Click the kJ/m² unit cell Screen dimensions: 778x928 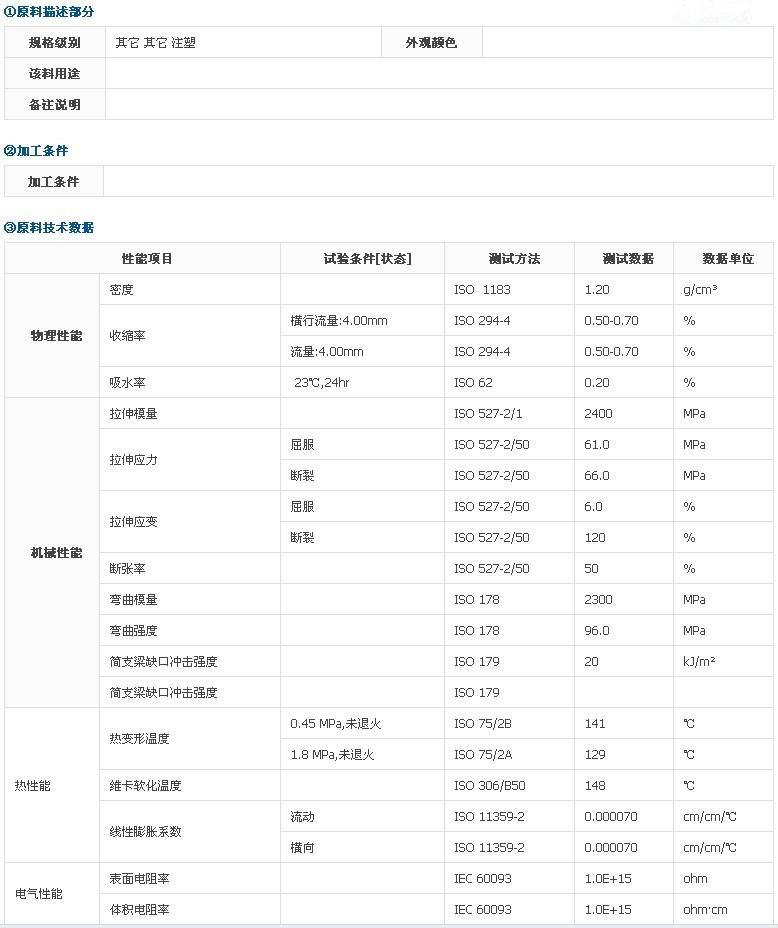[x=699, y=662]
